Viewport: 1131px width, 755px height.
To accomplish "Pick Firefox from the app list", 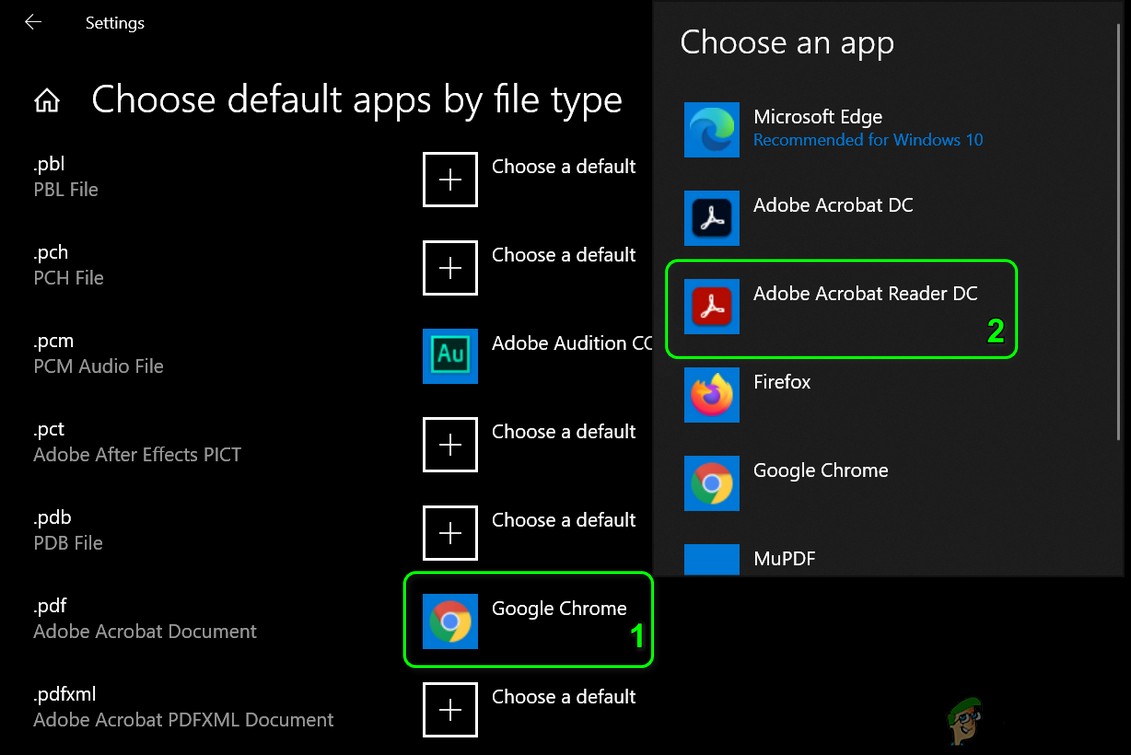I will tap(782, 382).
